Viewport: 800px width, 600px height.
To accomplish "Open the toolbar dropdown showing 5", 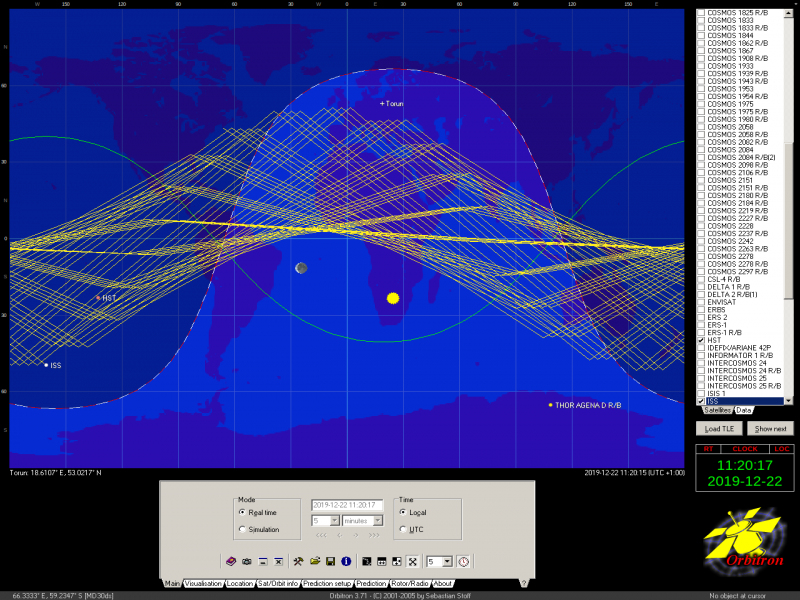I will pos(447,562).
